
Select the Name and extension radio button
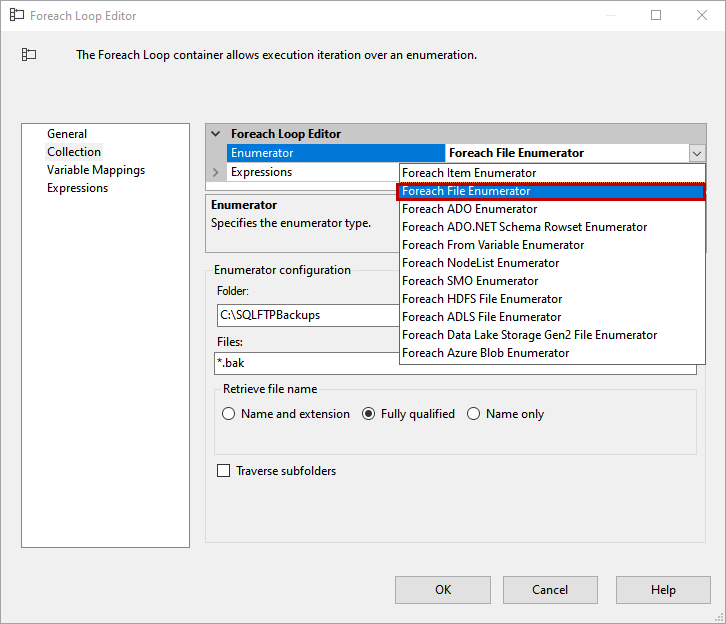(x=229, y=414)
